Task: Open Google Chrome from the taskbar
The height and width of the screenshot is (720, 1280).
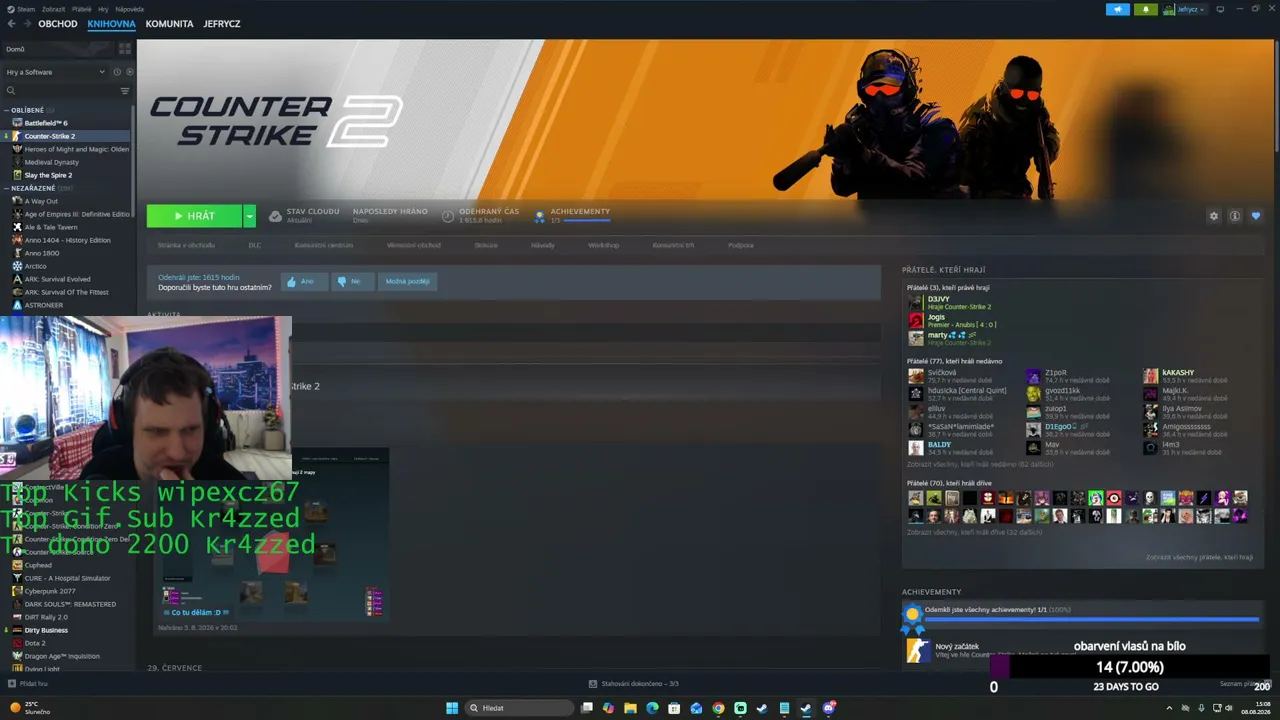Action: [x=718, y=708]
